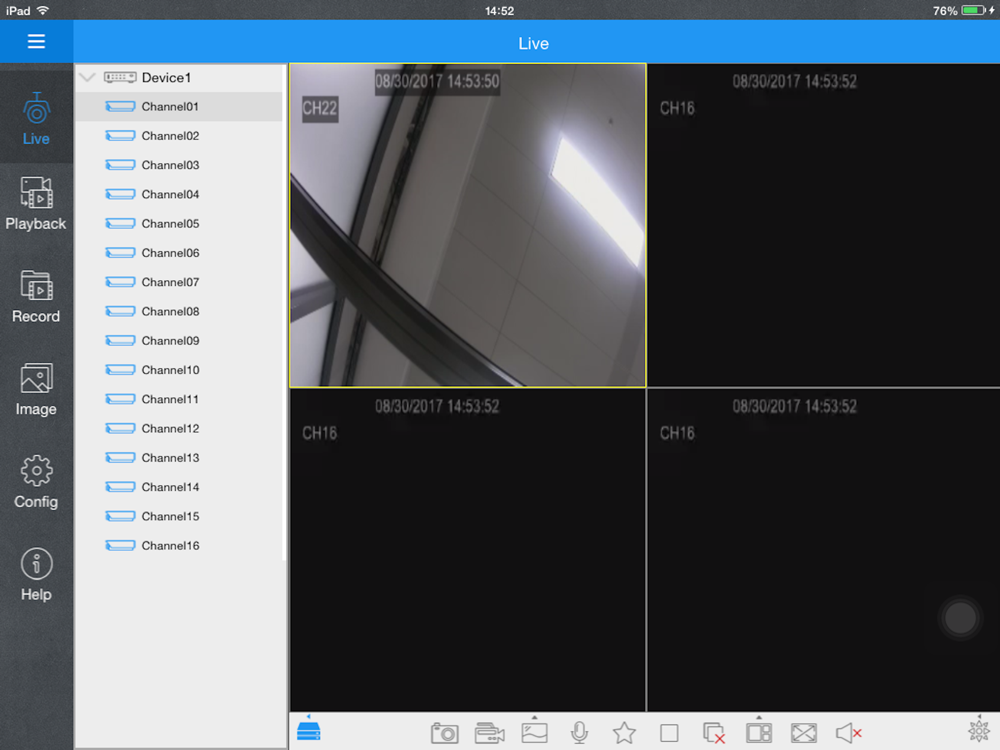Image resolution: width=1000 pixels, height=750 pixels.
Task: Select Channel14 in the device tree
Action: tap(179, 487)
